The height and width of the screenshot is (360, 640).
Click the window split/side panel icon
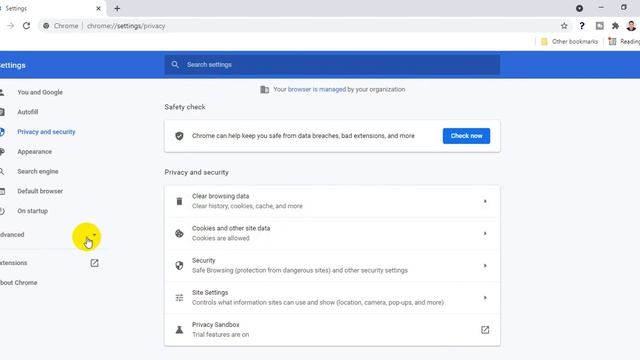click(x=599, y=26)
